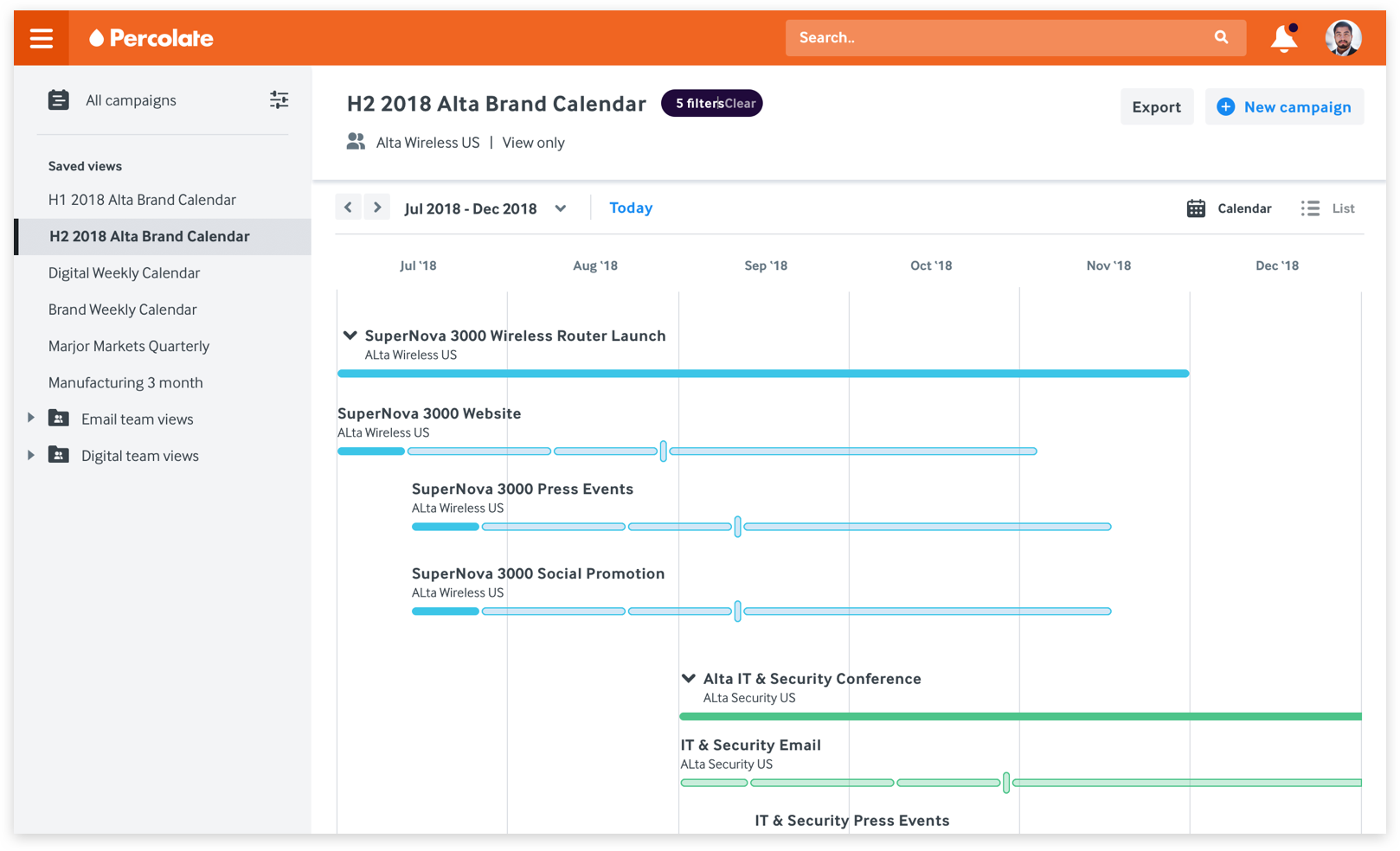Go to the previous date range

[348, 208]
